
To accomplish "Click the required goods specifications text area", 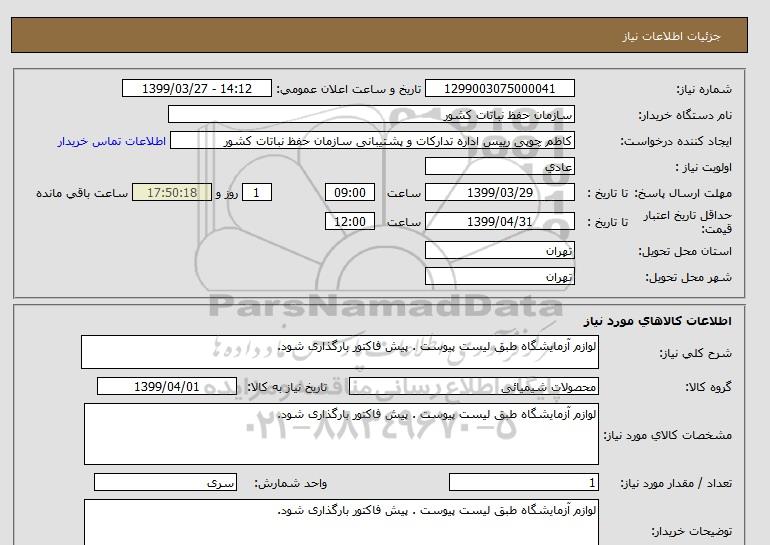I will pos(341,434).
